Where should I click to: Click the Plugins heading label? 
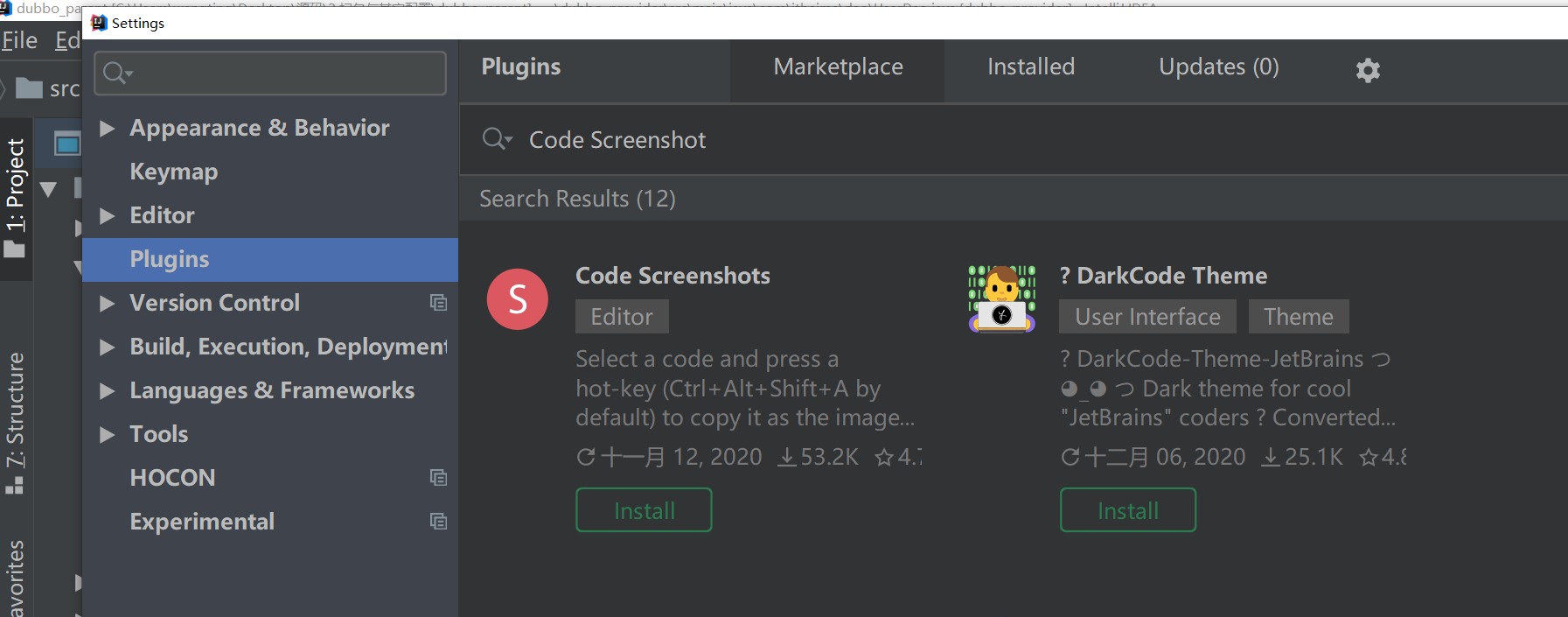[521, 67]
